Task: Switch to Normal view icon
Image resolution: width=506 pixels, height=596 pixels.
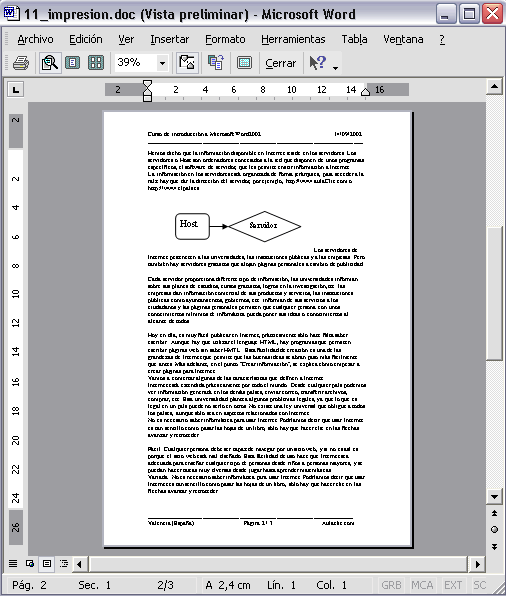Action: pos(13,563)
